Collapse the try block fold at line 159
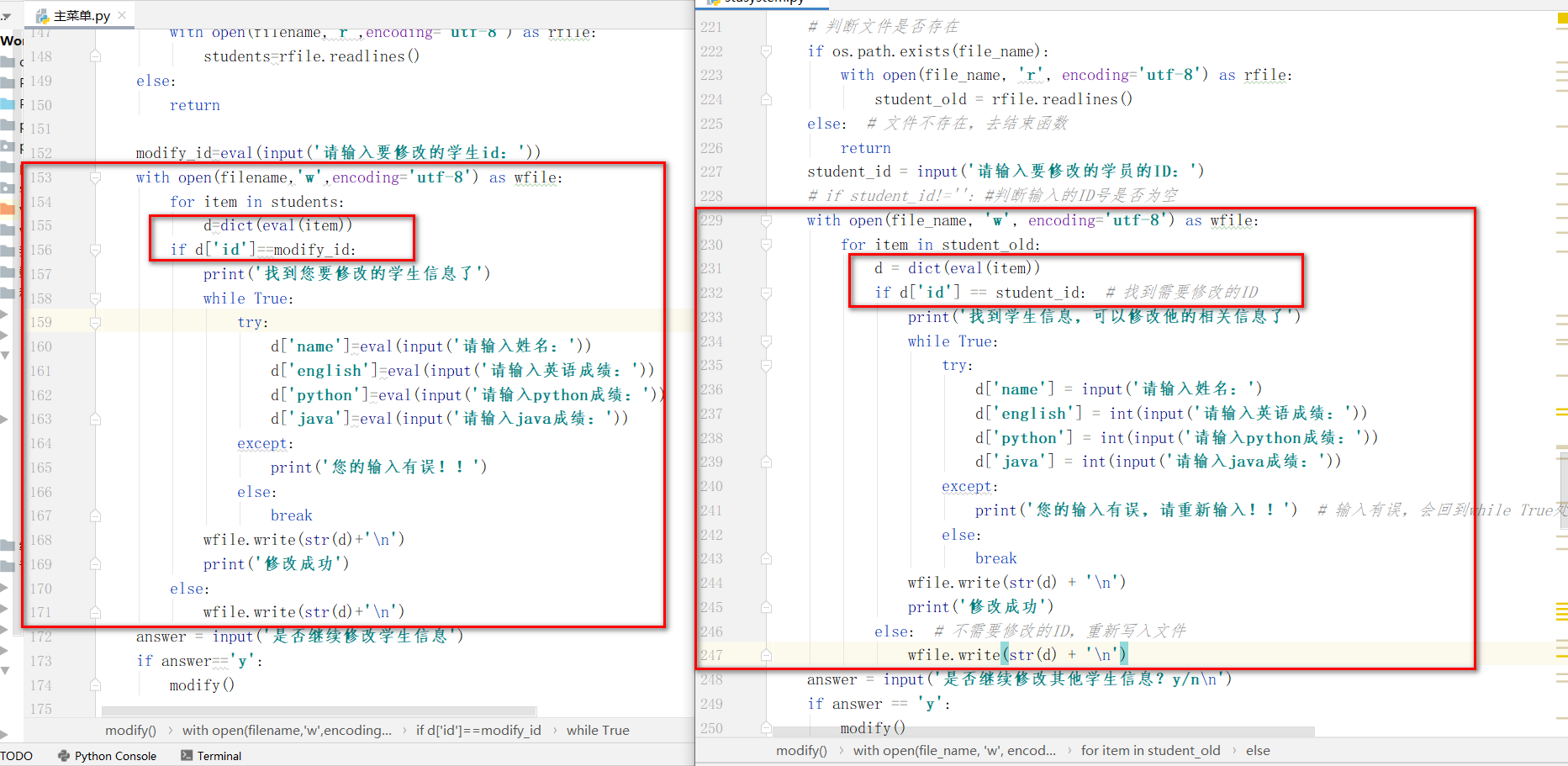The height and width of the screenshot is (766, 1568). point(95,322)
